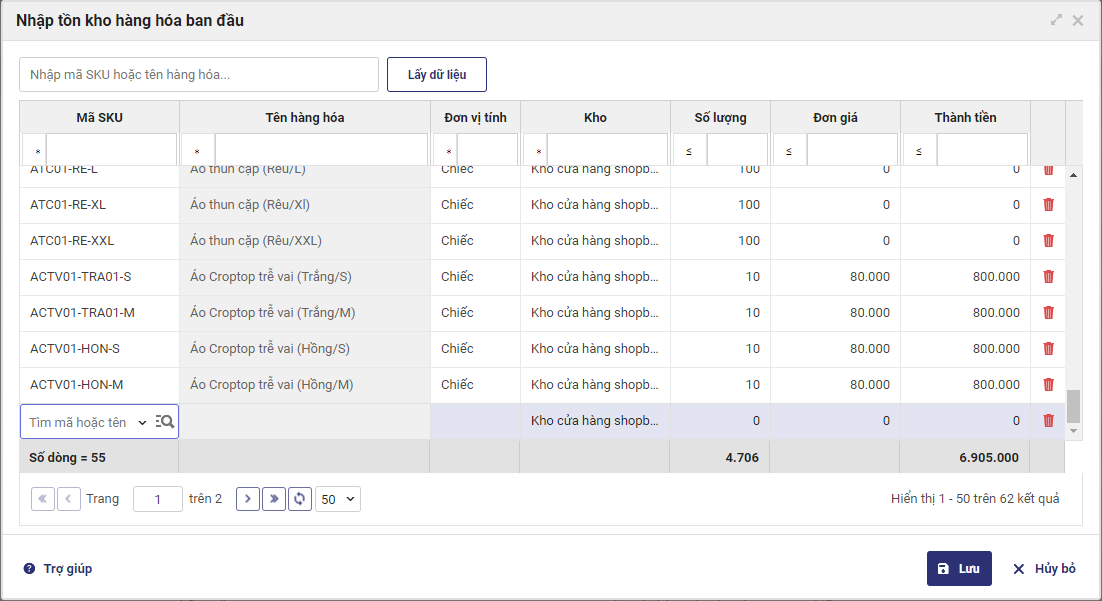Image resolution: width=1102 pixels, height=601 pixels.
Task: Open filter operator for Số lượng column
Action: click(x=689, y=151)
